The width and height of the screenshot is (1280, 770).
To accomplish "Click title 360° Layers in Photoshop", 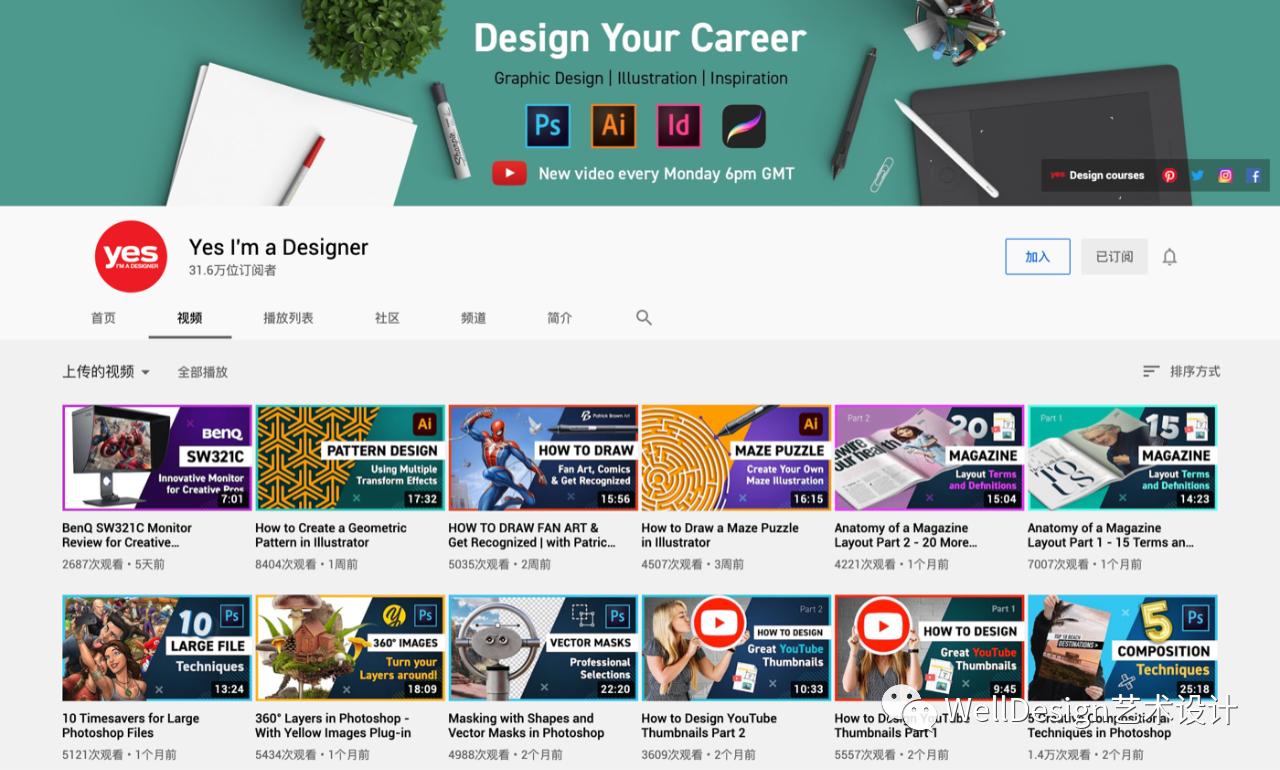I will coord(333,725).
